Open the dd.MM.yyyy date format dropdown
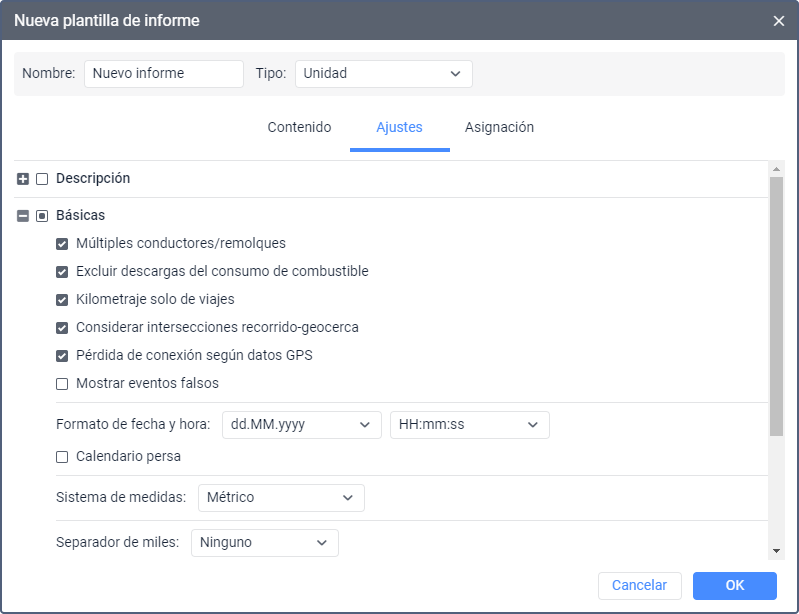 (x=302, y=425)
